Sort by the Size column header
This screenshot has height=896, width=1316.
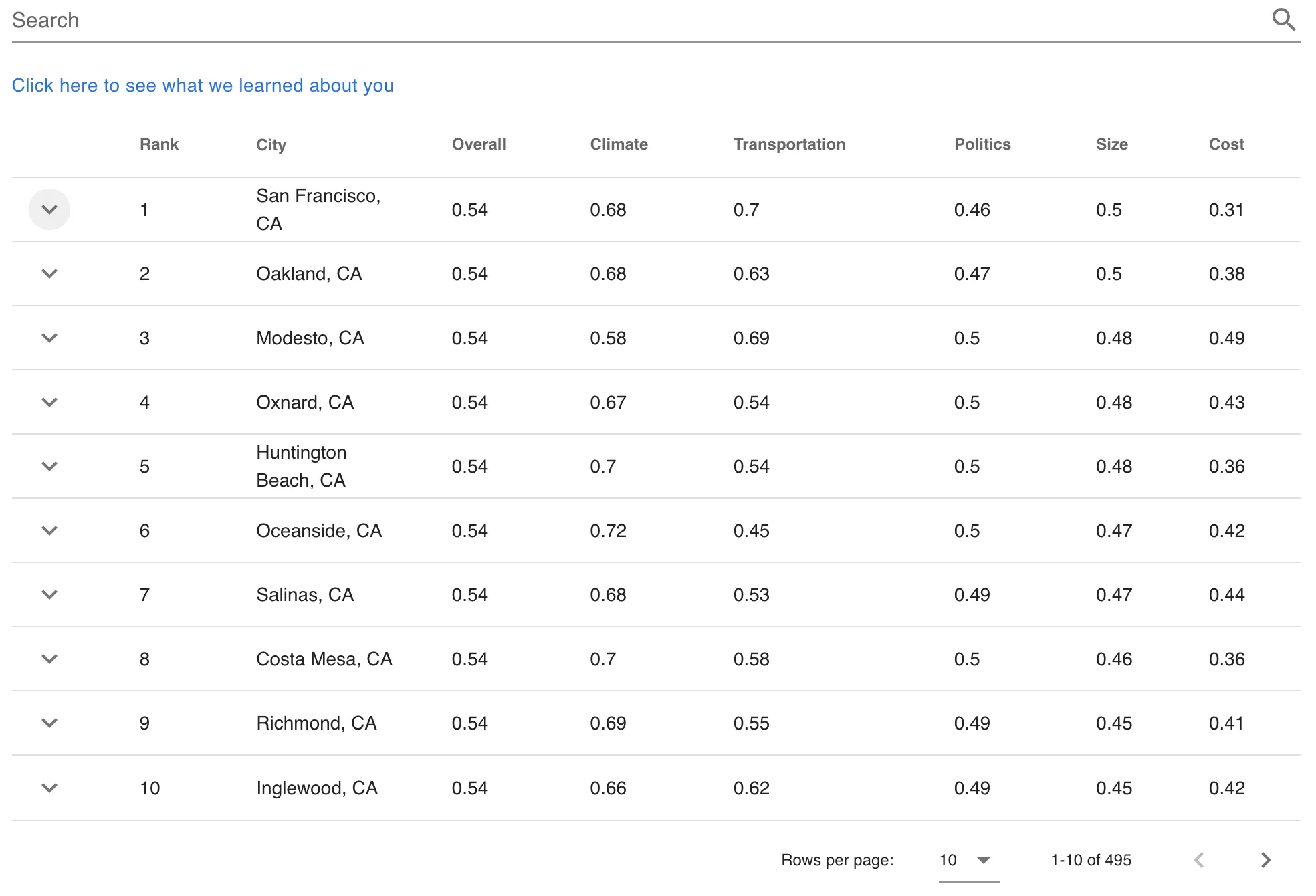coord(1111,144)
